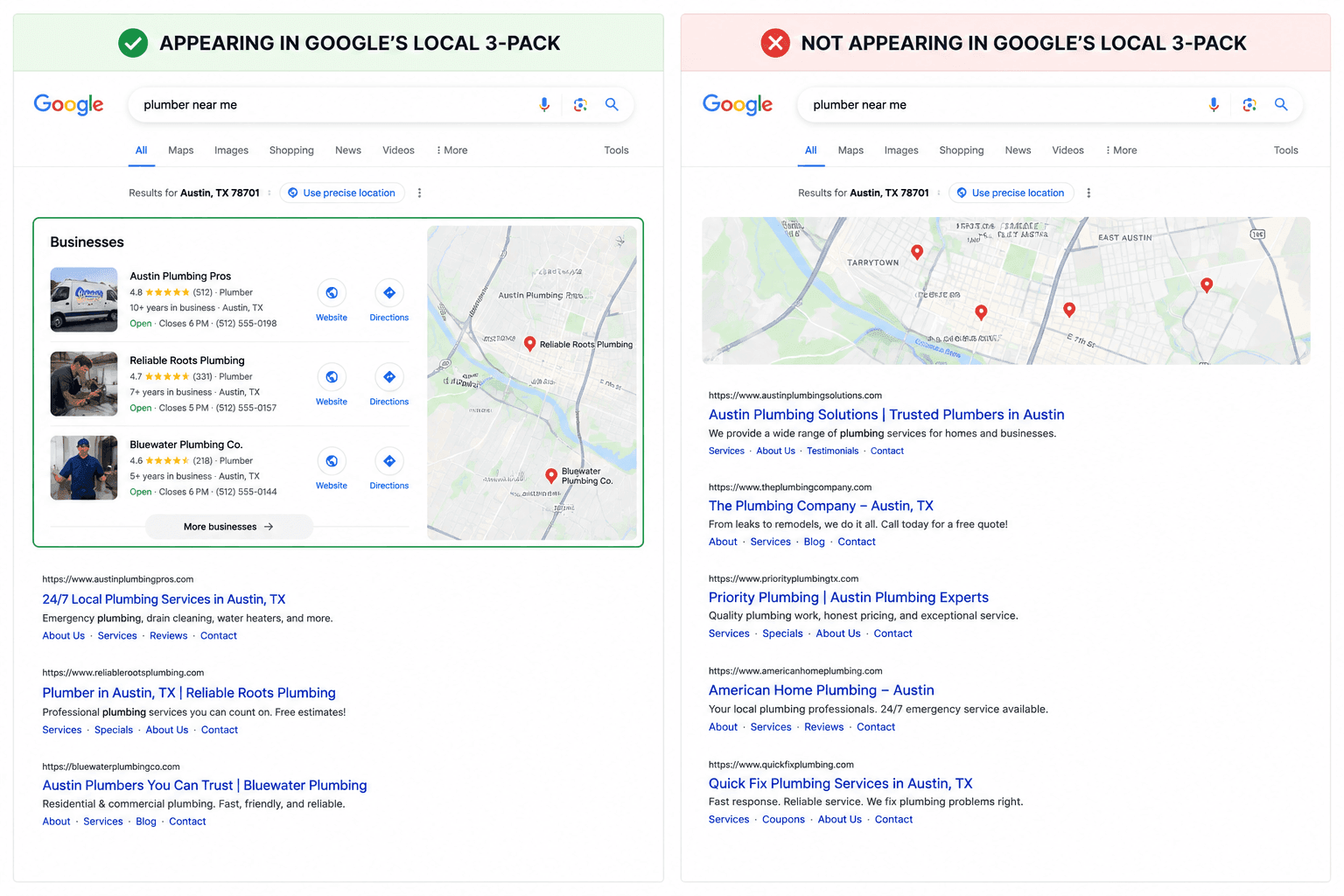Viewport: 1344px width, 896px height.
Task: Open Austin Plumbers You Can Trust Bluewater link
Action: pyautogui.click(x=205, y=786)
